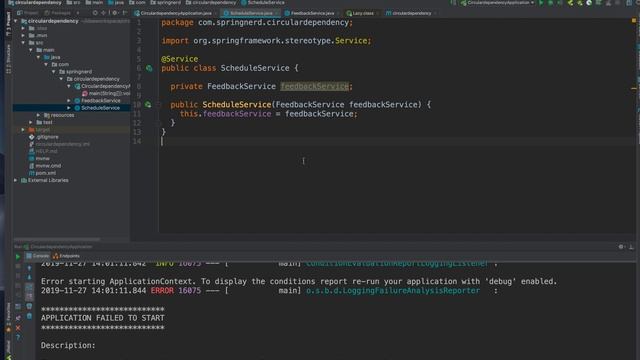The width and height of the screenshot is (640, 360).
Task: Toggle soft-wrap in console toolbar
Action: click(29, 287)
